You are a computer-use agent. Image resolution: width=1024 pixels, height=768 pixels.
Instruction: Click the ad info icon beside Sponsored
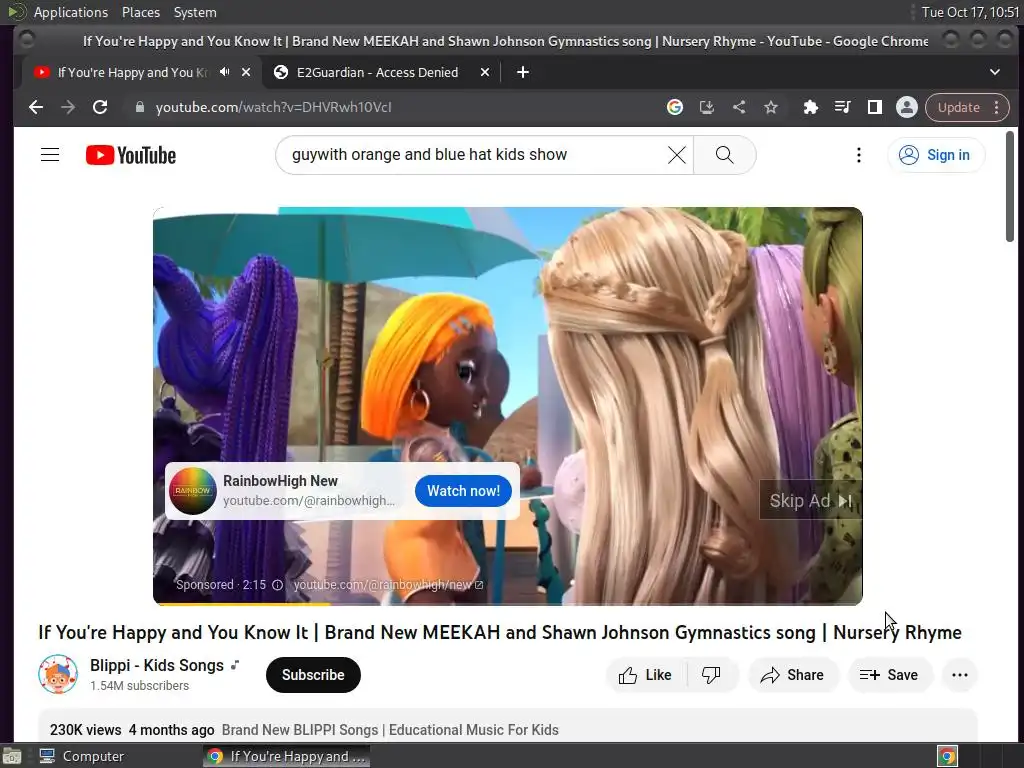278,584
